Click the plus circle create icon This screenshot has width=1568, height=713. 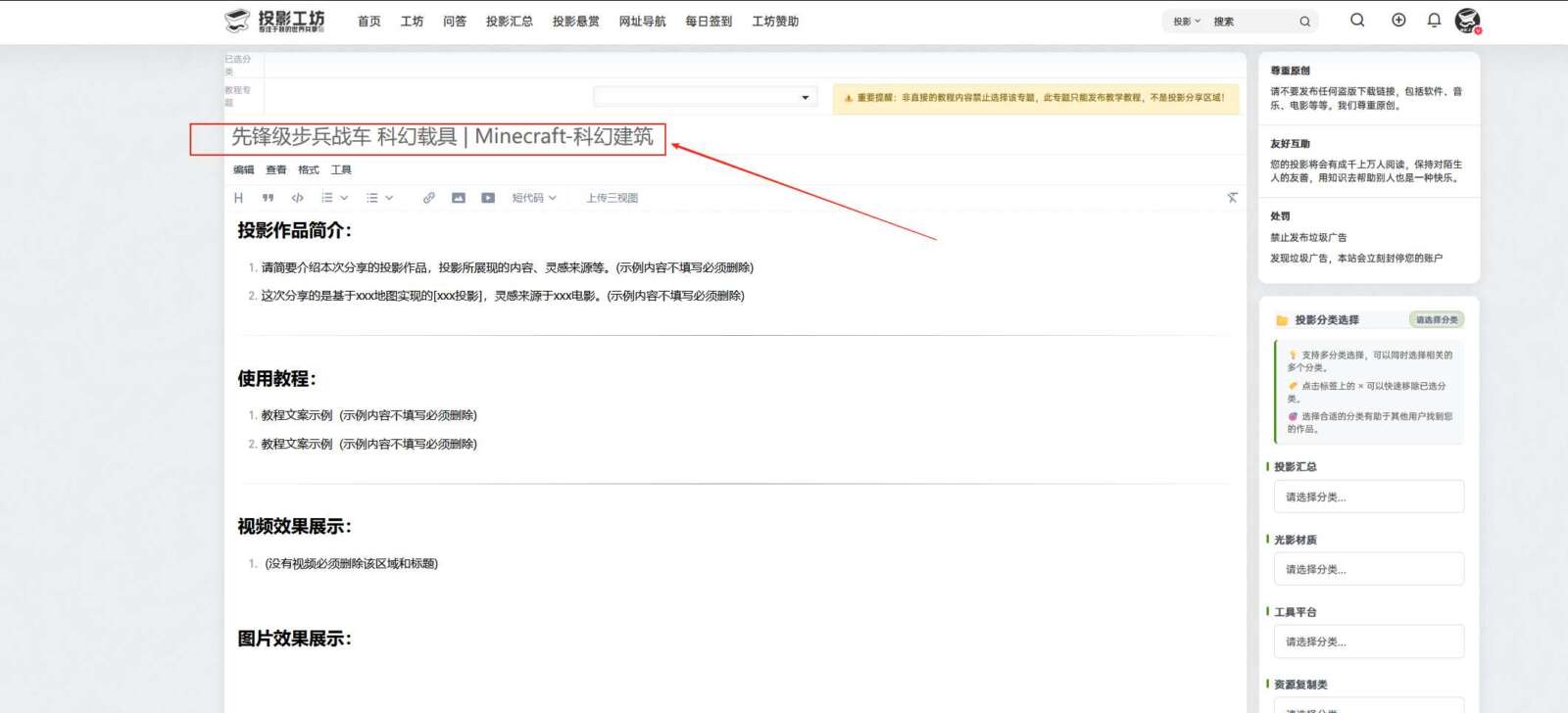[x=1398, y=20]
